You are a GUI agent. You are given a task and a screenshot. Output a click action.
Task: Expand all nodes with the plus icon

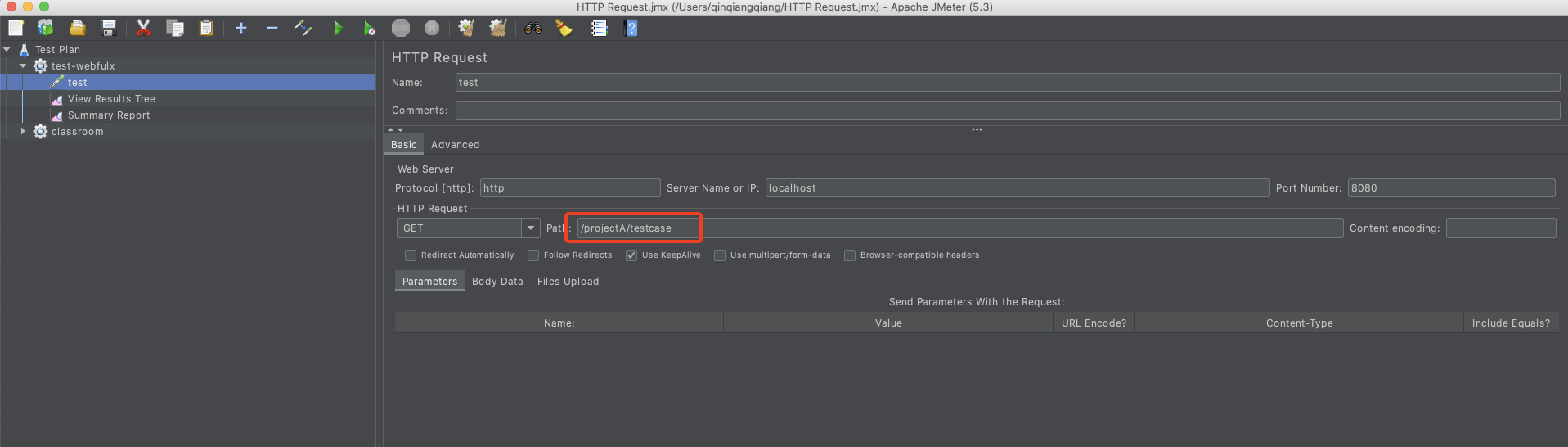click(241, 28)
